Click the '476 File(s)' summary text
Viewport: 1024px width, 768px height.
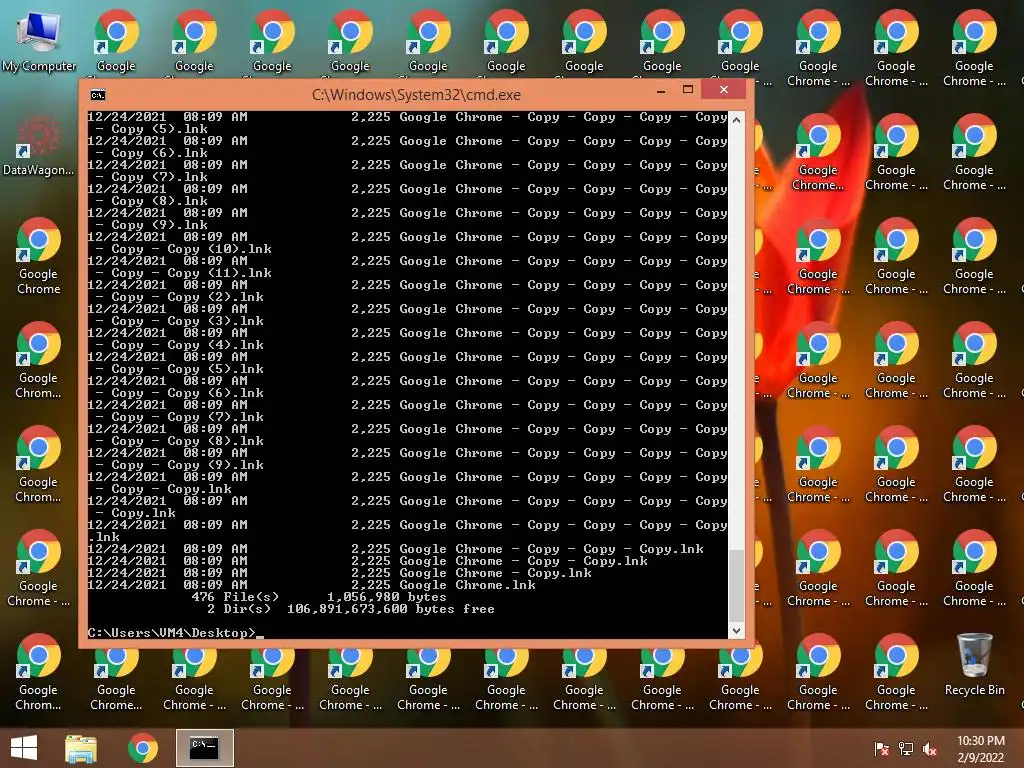[x=235, y=597]
